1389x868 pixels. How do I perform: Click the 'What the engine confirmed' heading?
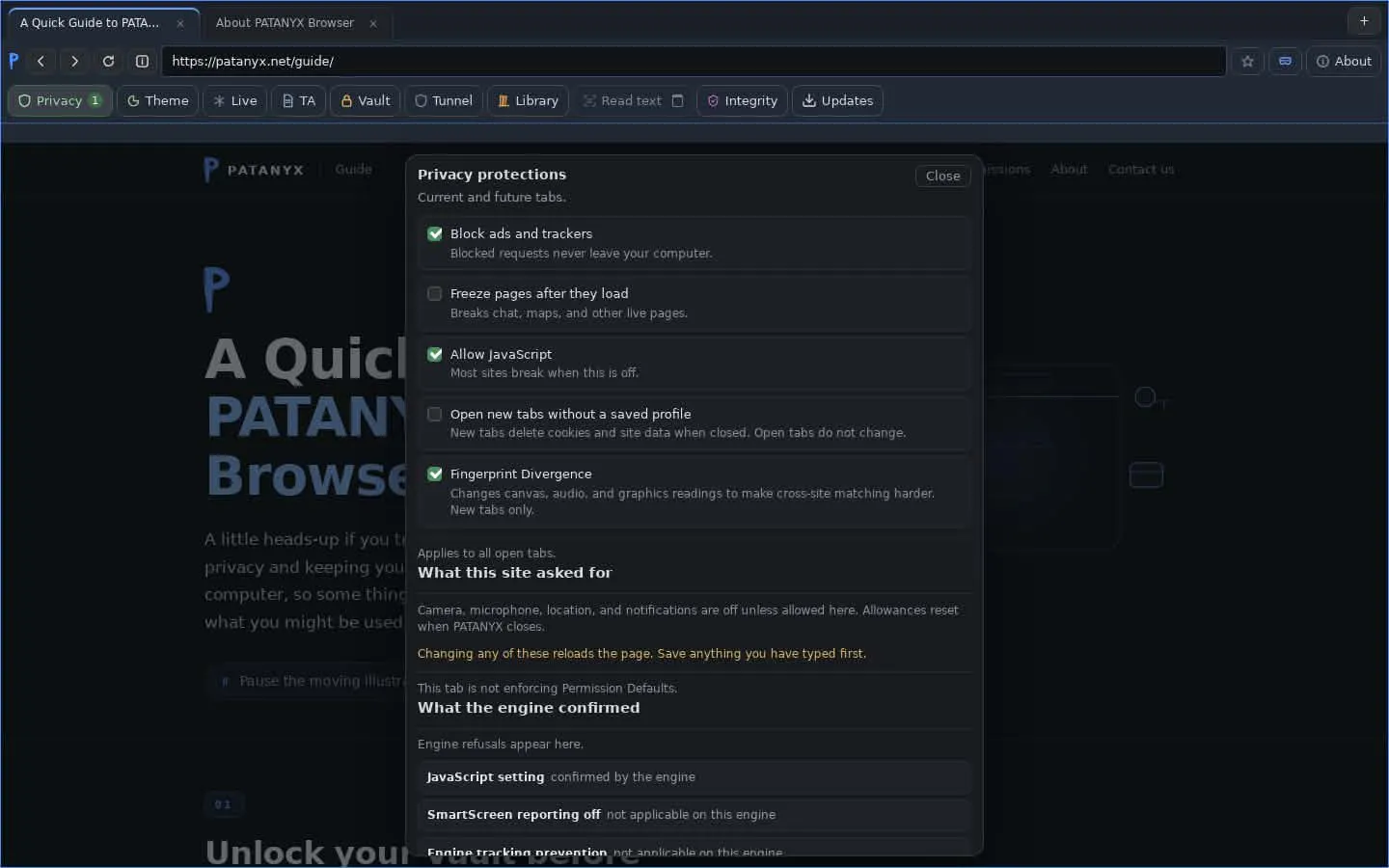[529, 708]
